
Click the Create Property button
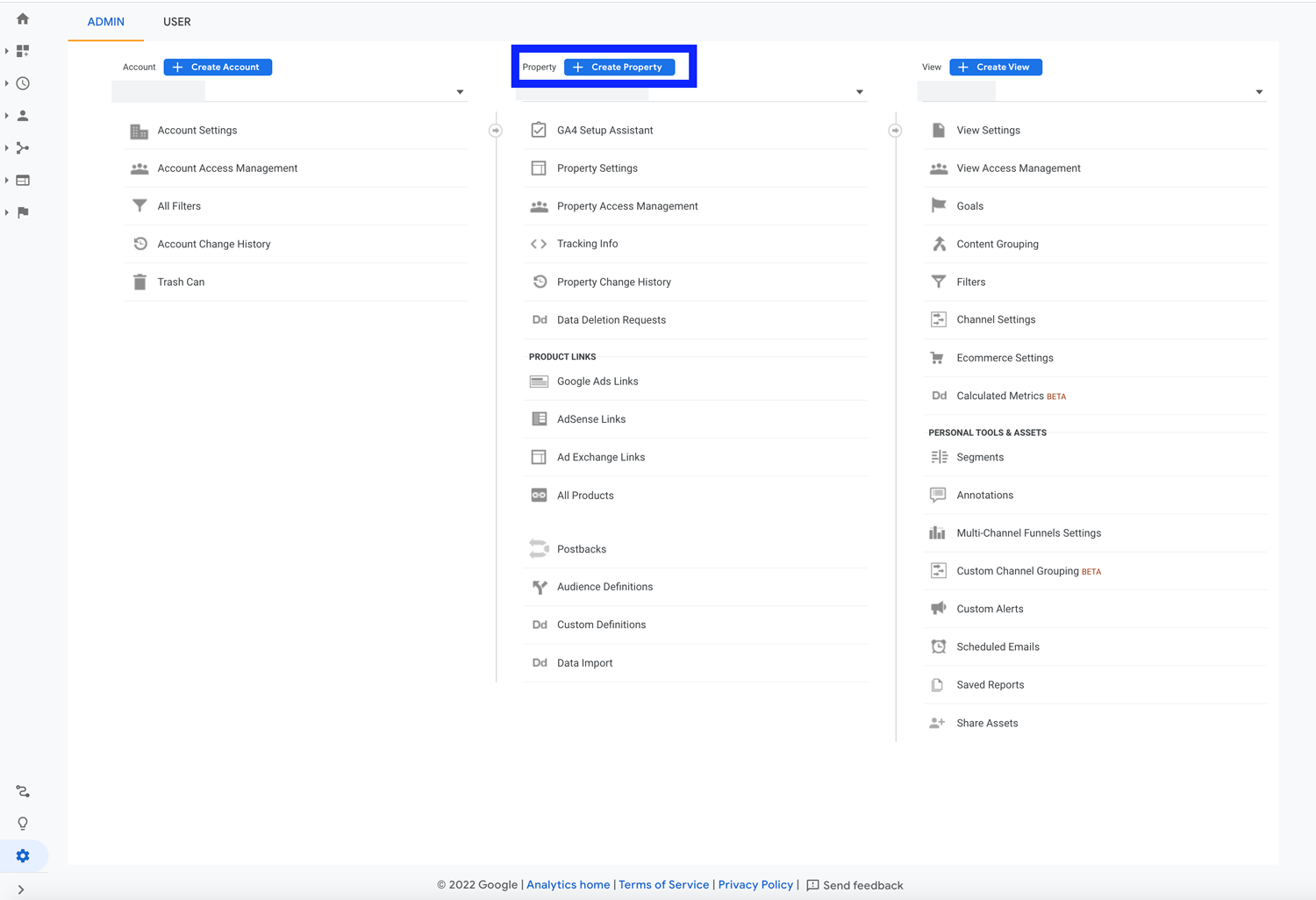pos(619,67)
